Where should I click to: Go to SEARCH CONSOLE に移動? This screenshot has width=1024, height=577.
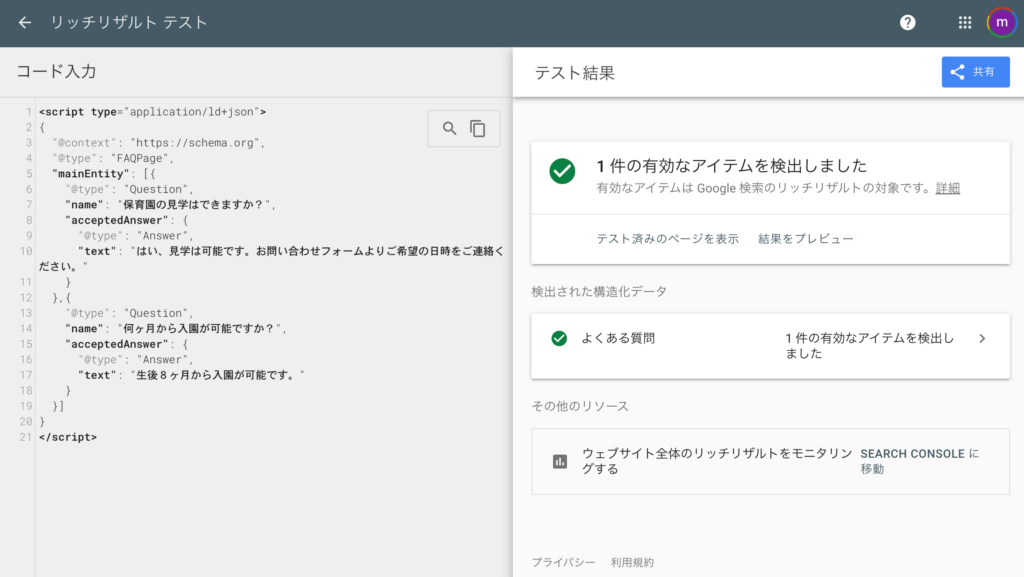920,461
